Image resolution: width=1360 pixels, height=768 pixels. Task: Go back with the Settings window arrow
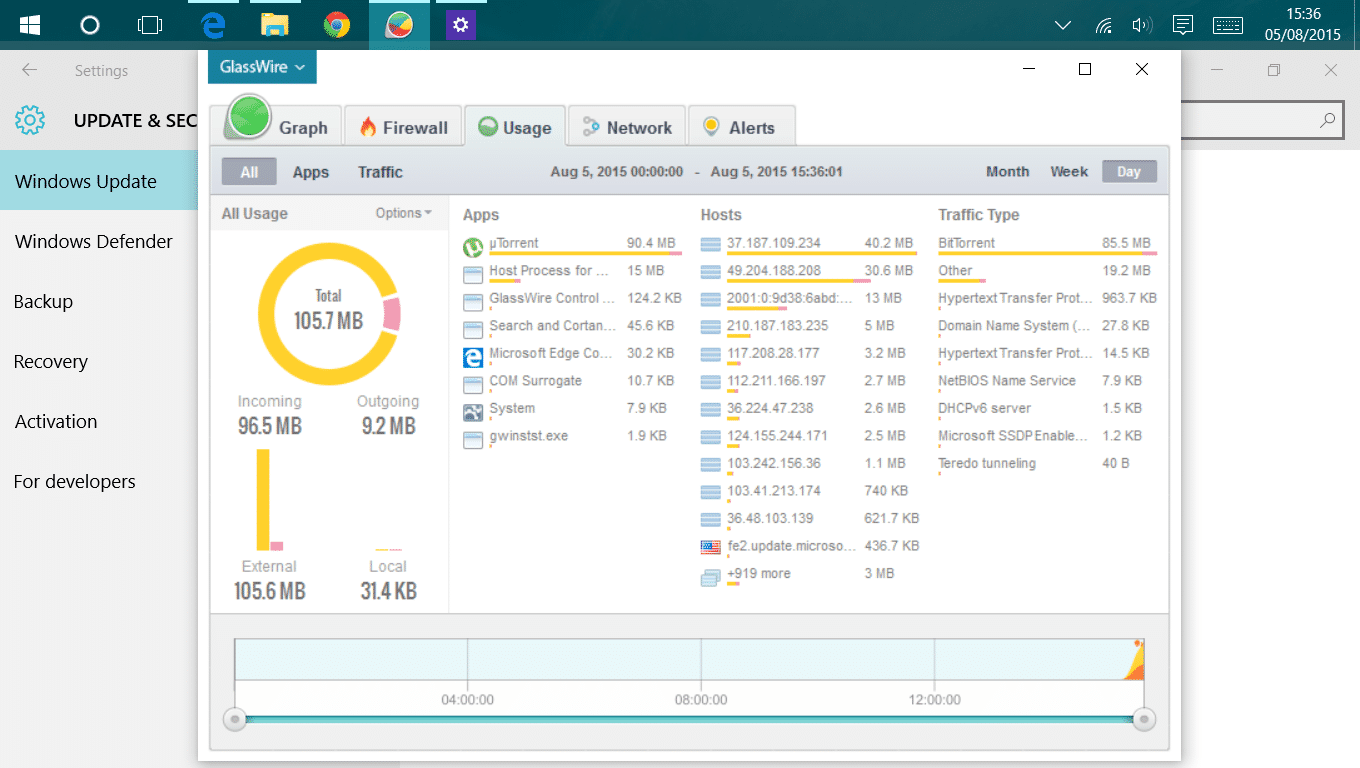[x=29, y=70]
